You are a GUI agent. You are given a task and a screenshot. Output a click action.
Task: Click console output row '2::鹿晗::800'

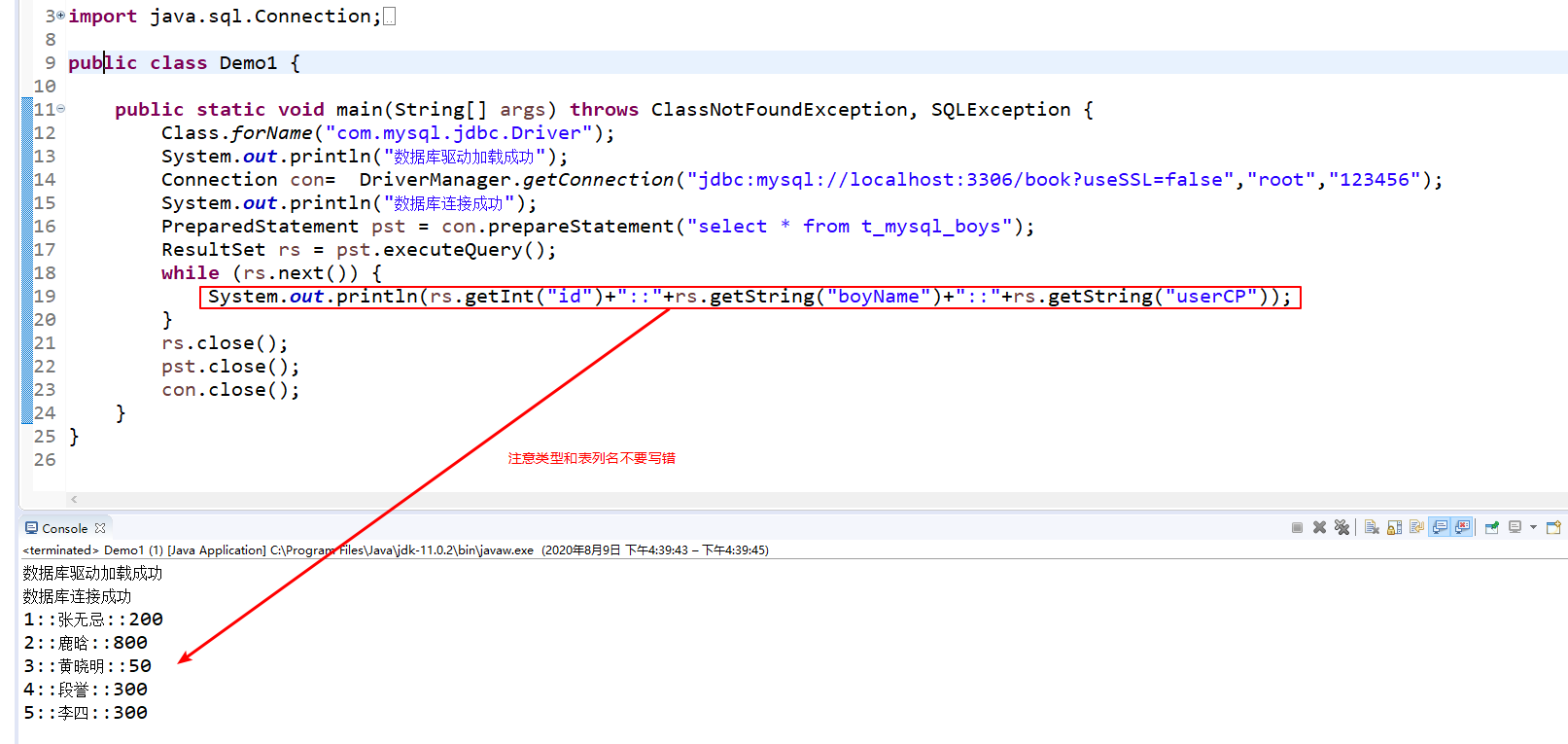[86, 643]
